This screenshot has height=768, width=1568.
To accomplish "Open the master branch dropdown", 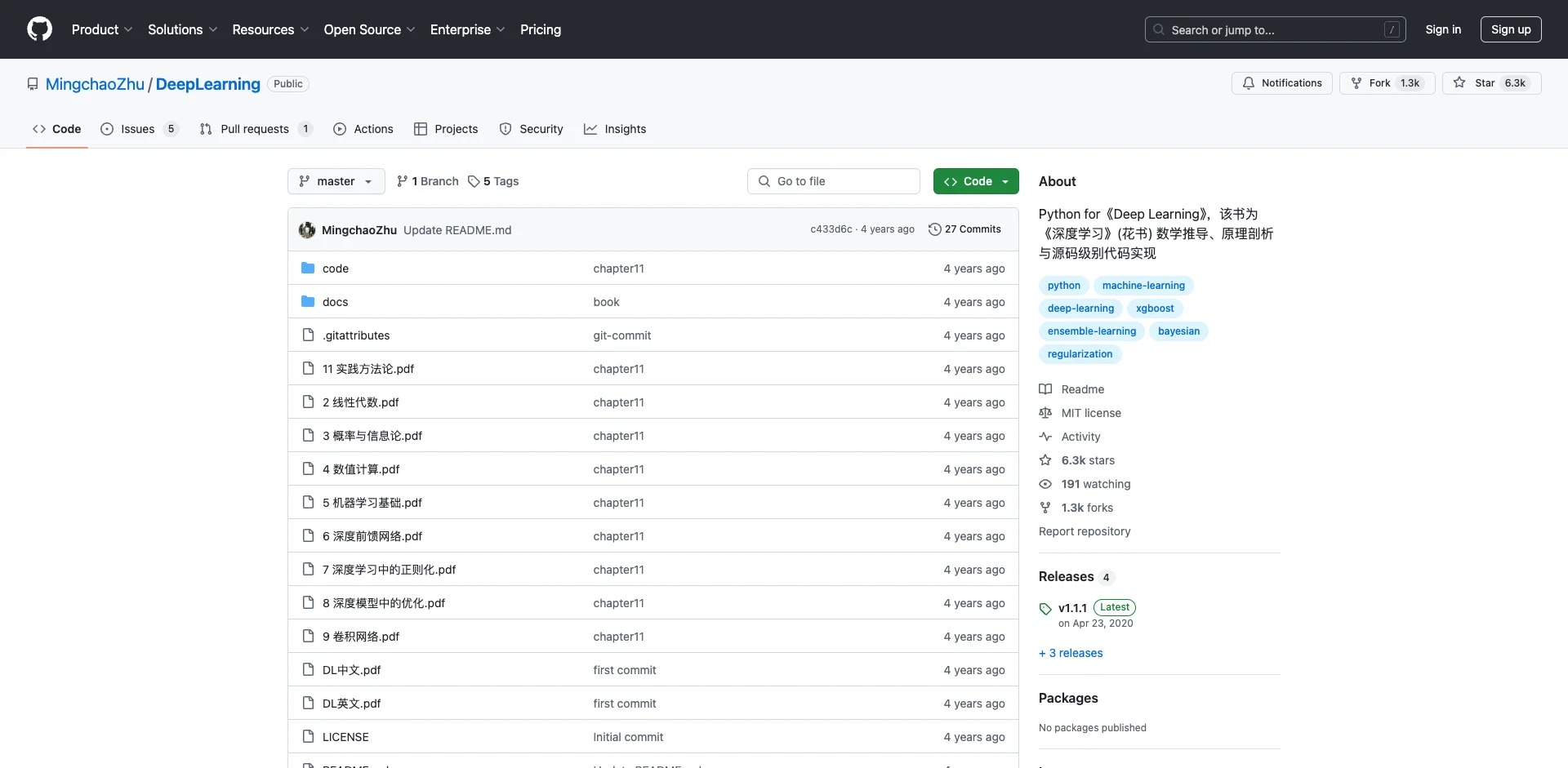I will (336, 181).
